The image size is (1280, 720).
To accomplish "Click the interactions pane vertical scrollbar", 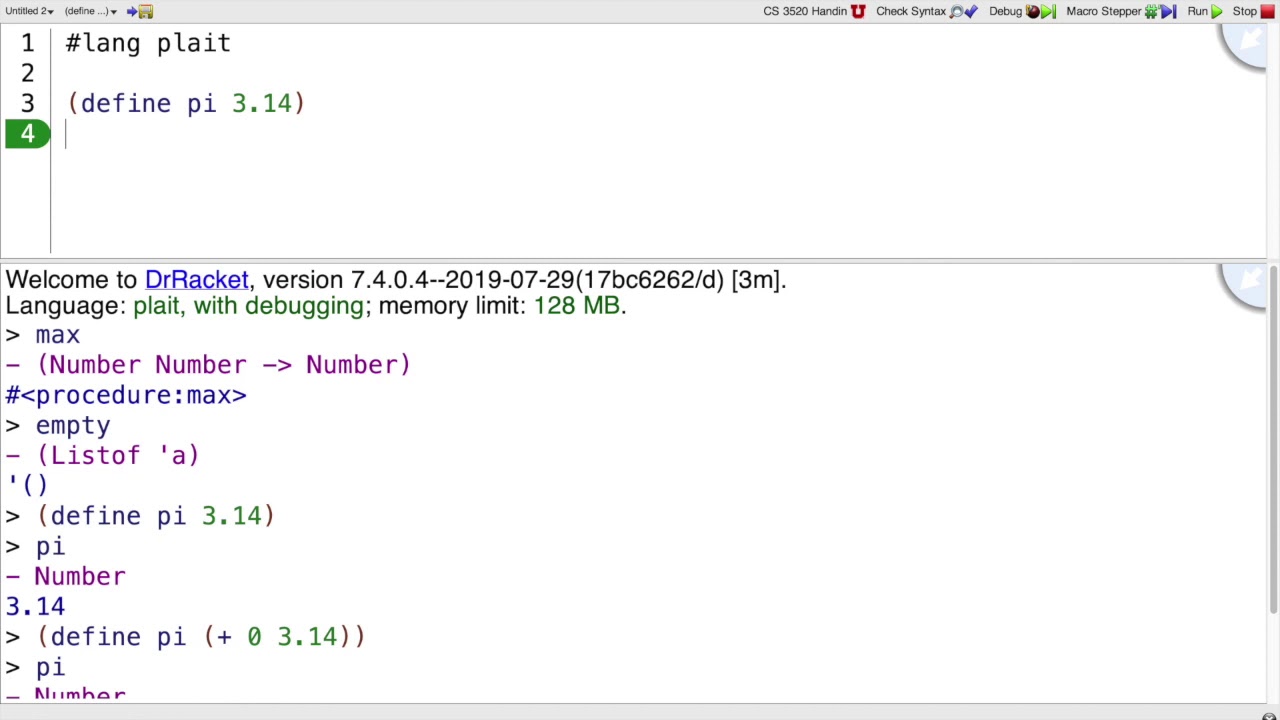I will [1273, 440].
